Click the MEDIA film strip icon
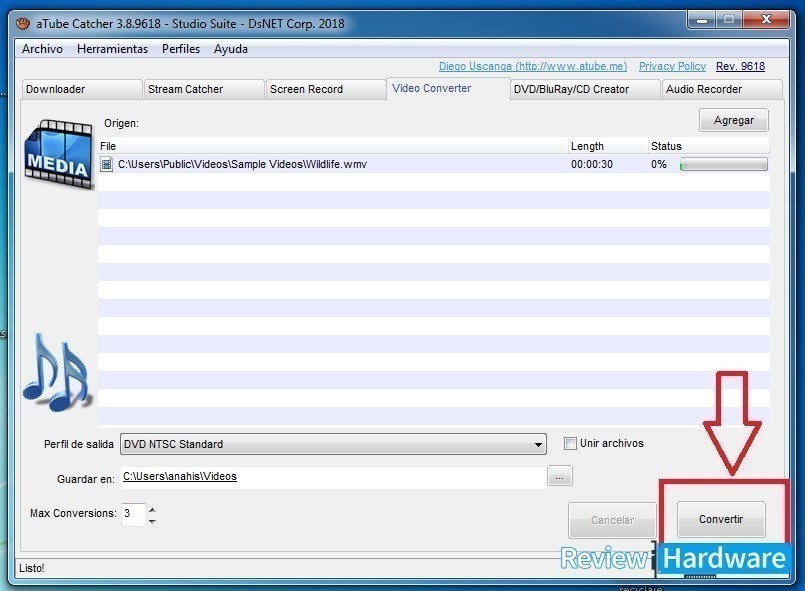Screen dimensions: 805x591 click(x=59, y=155)
